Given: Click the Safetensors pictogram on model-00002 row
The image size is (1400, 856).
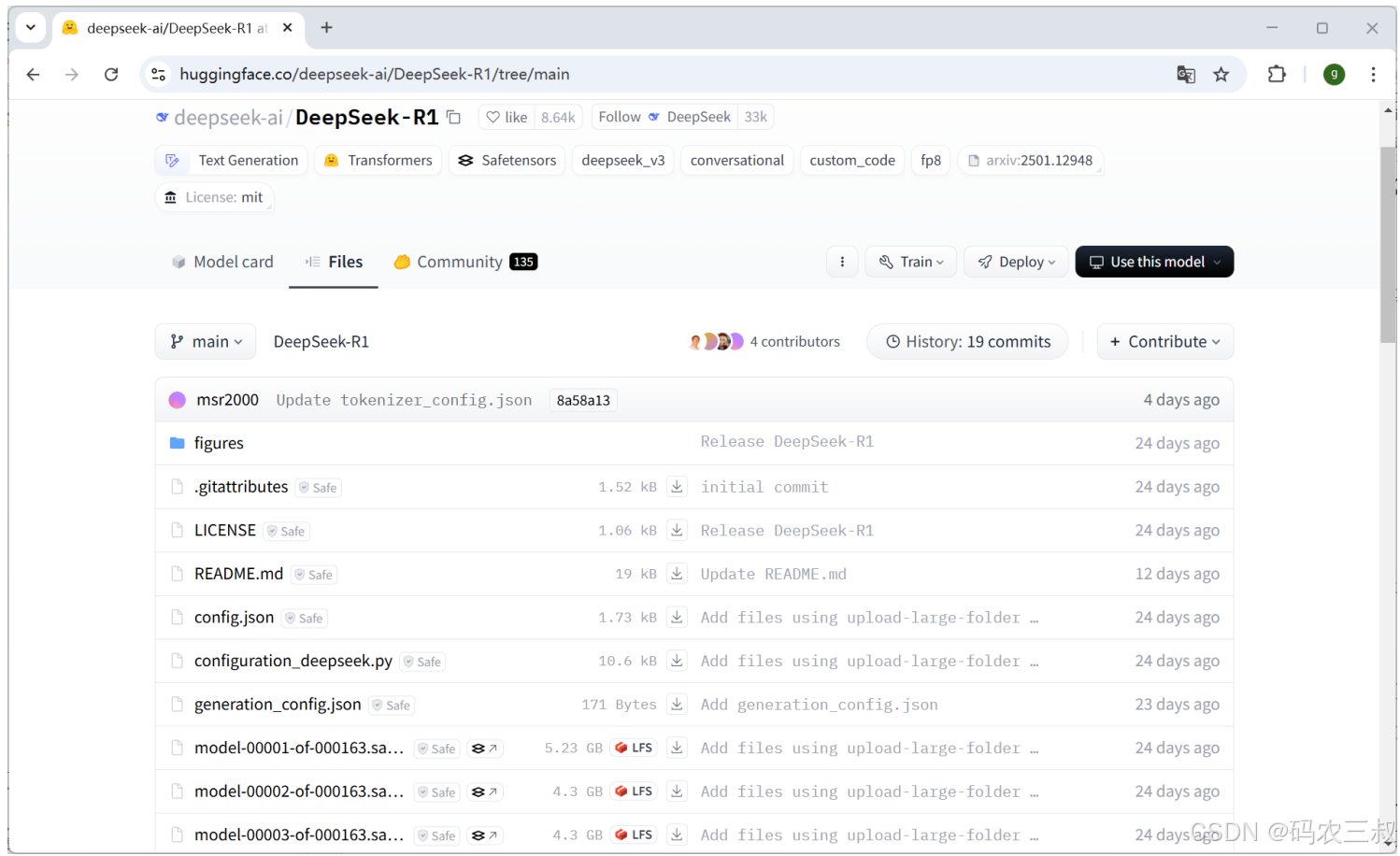Looking at the screenshot, I should 485,792.
